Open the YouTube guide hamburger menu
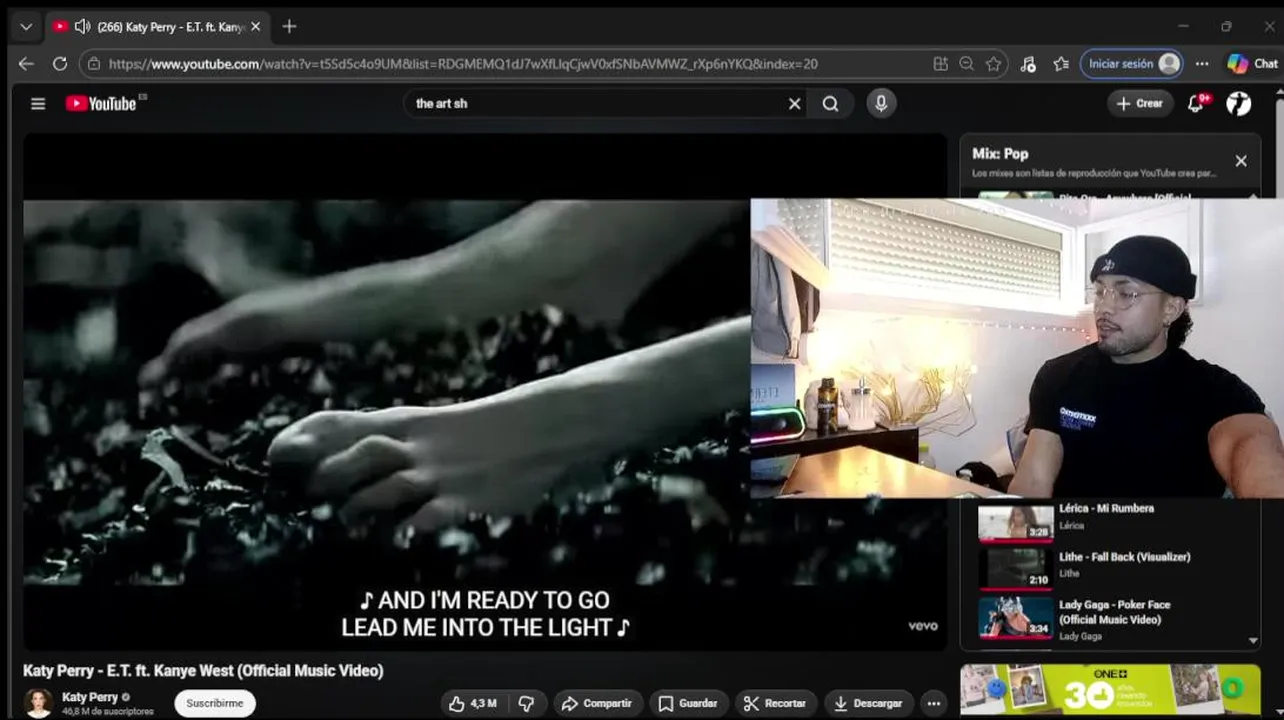The width and height of the screenshot is (1284, 720). (38, 103)
